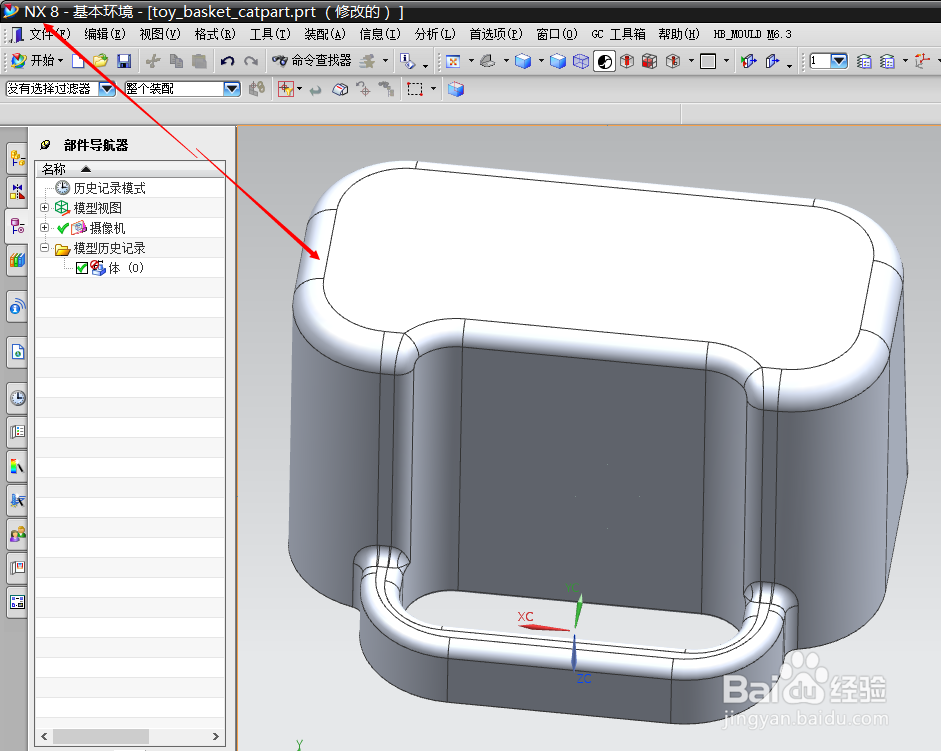Click the blue cube icon in selection bar
This screenshot has width=941, height=751.
click(455, 89)
